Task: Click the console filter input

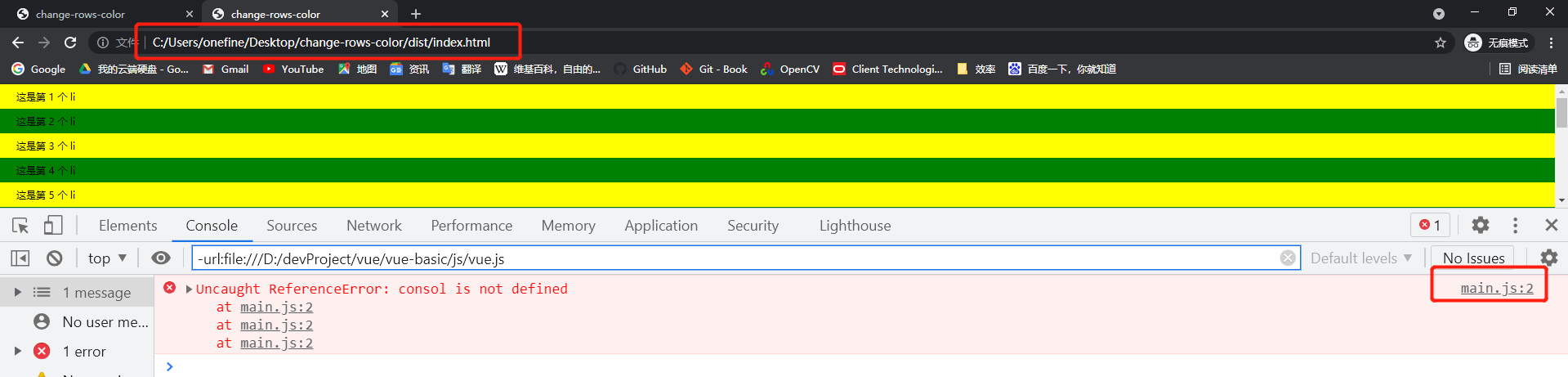Action: tap(745, 258)
